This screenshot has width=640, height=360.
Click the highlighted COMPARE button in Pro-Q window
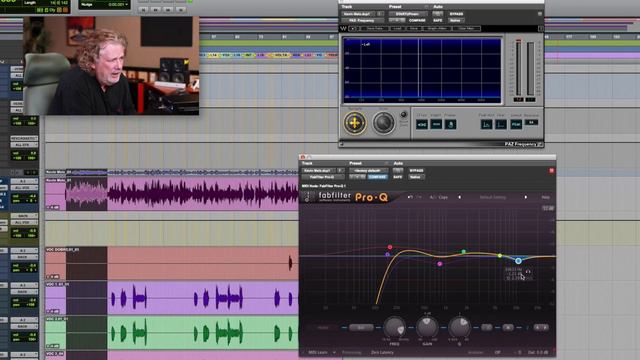[377, 177]
